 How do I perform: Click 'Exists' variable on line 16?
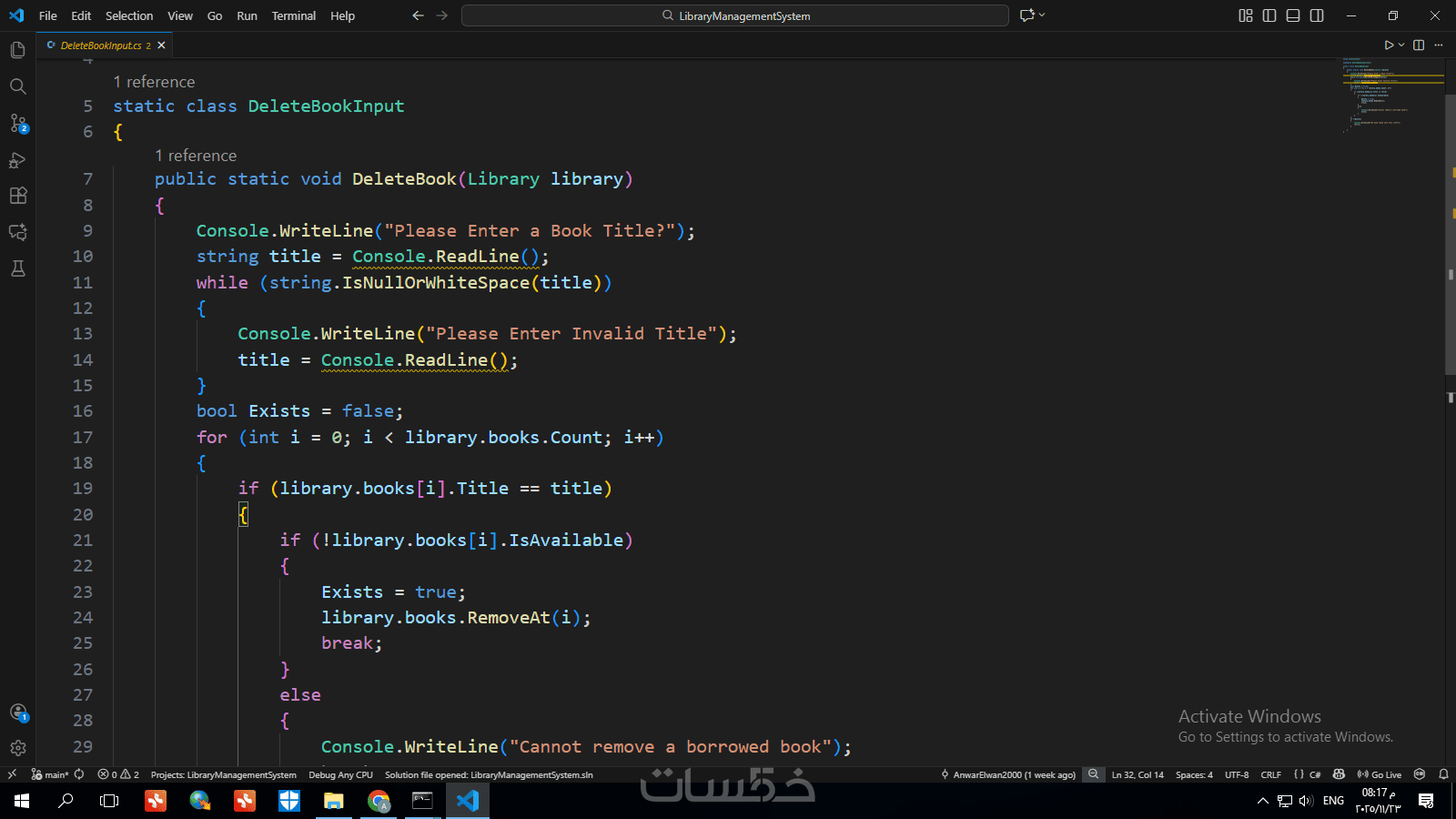tap(279, 411)
